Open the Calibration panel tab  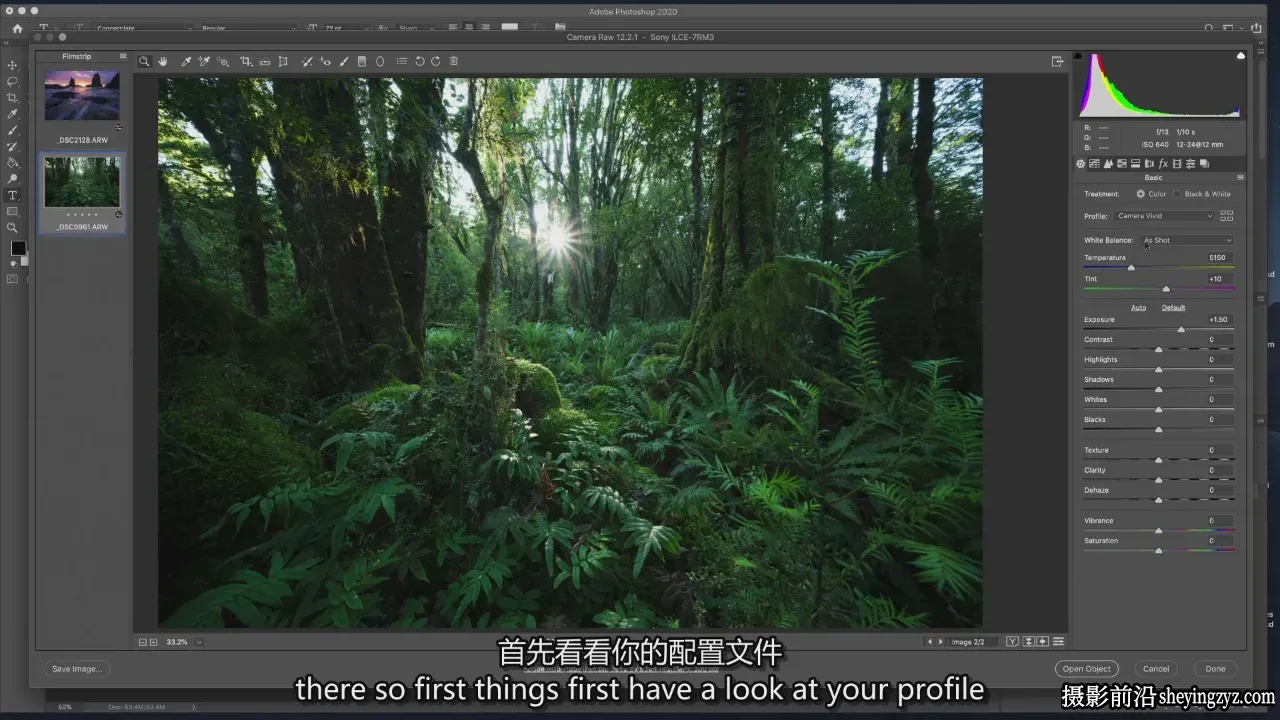(x=1177, y=164)
